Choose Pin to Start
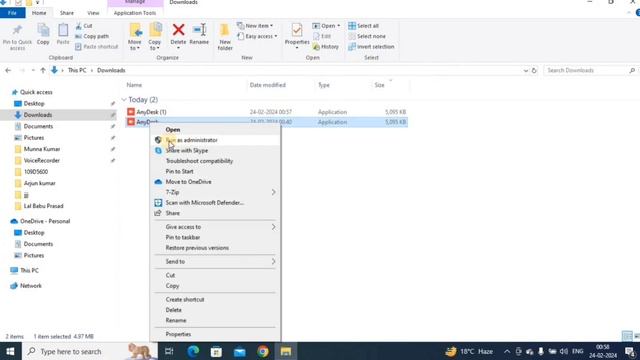Screen dimensions: 640x360 pyautogui.click(x=216, y=171)
